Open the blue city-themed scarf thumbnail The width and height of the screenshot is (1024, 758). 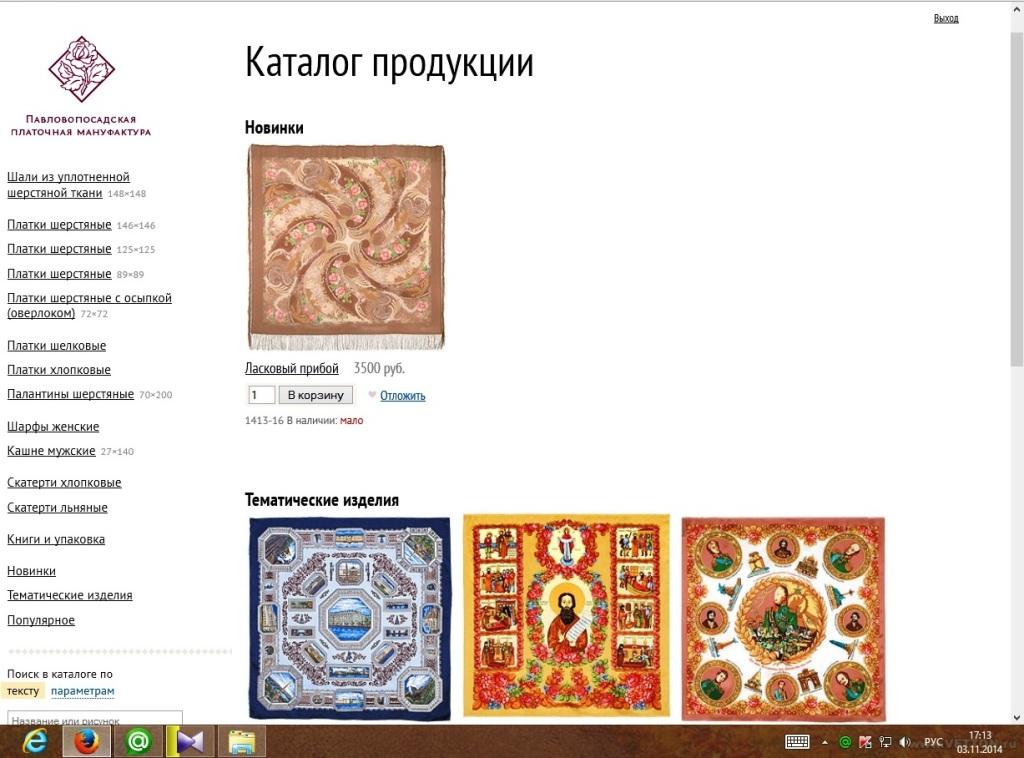(x=349, y=617)
